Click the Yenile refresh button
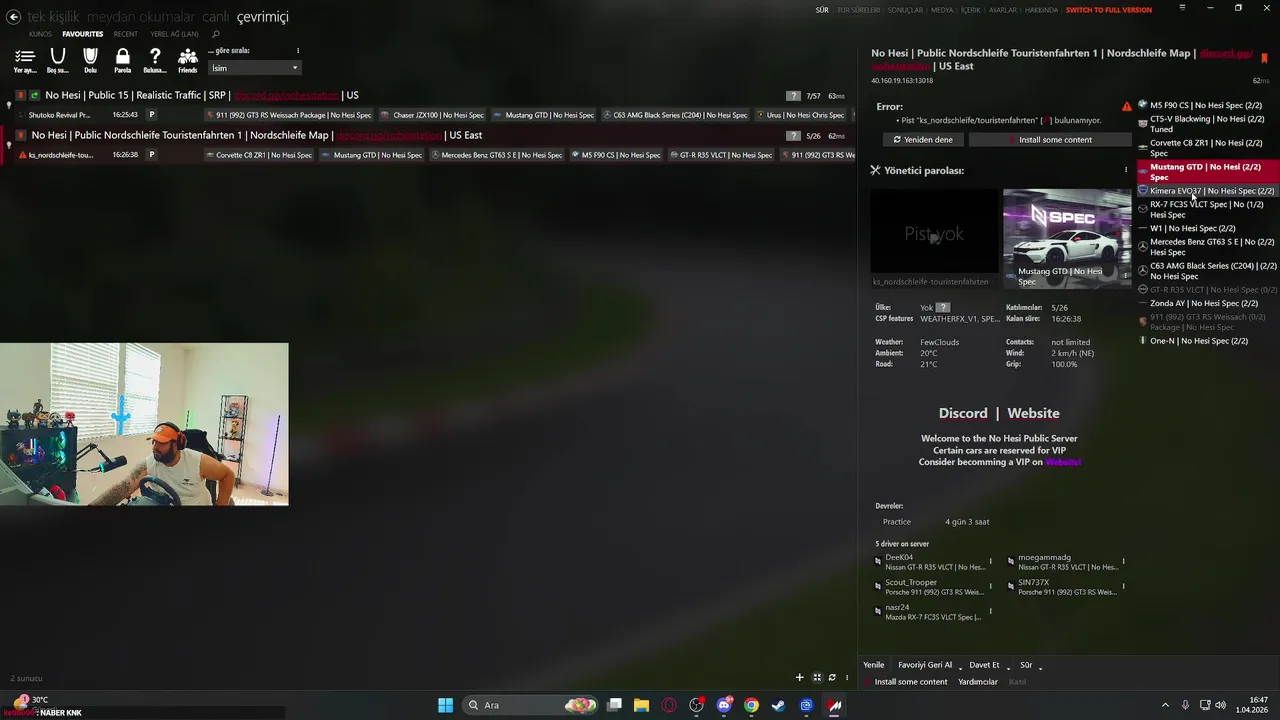The image size is (1280, 720). [874, 665]
